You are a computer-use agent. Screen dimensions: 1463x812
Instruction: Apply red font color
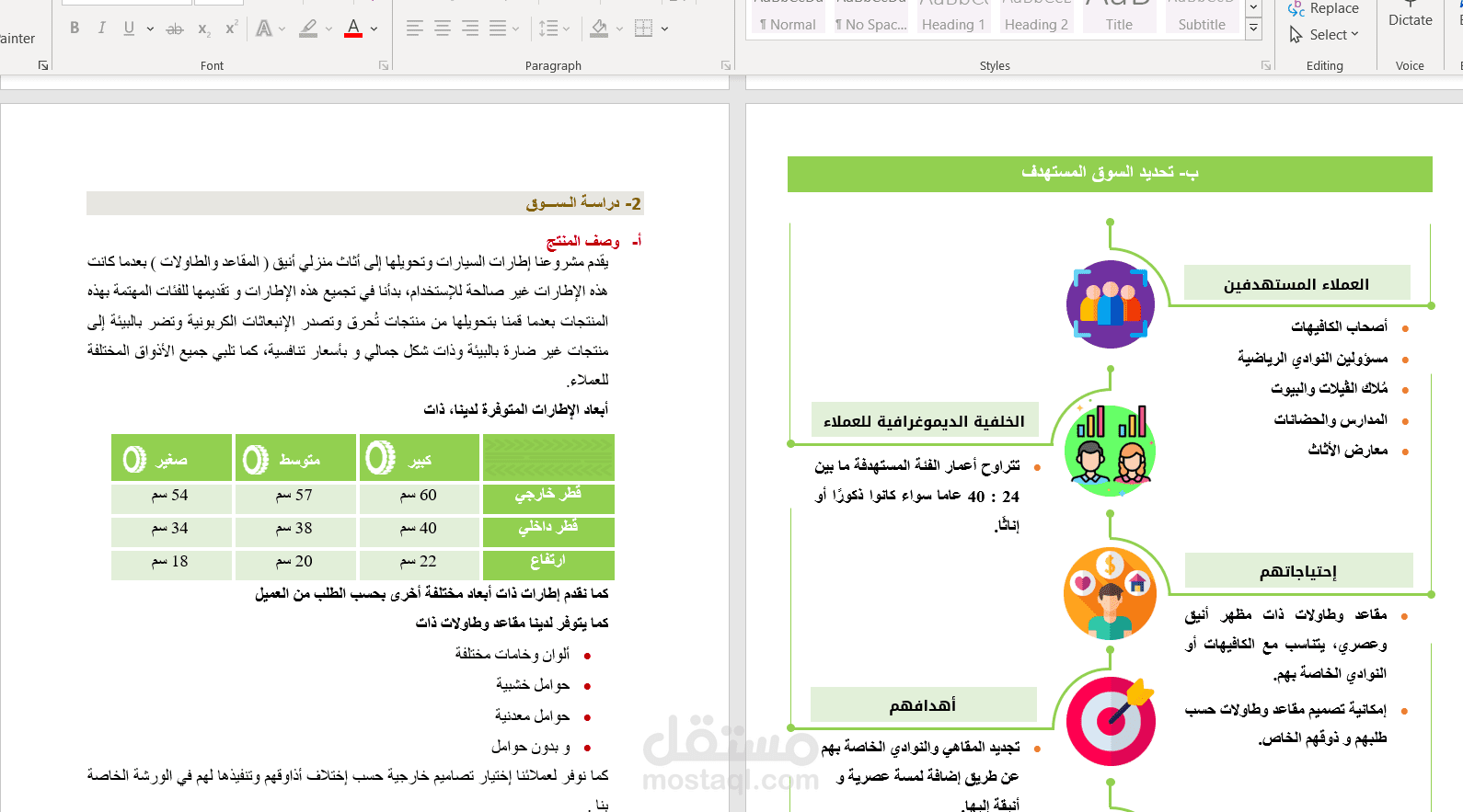coord(353,29)
